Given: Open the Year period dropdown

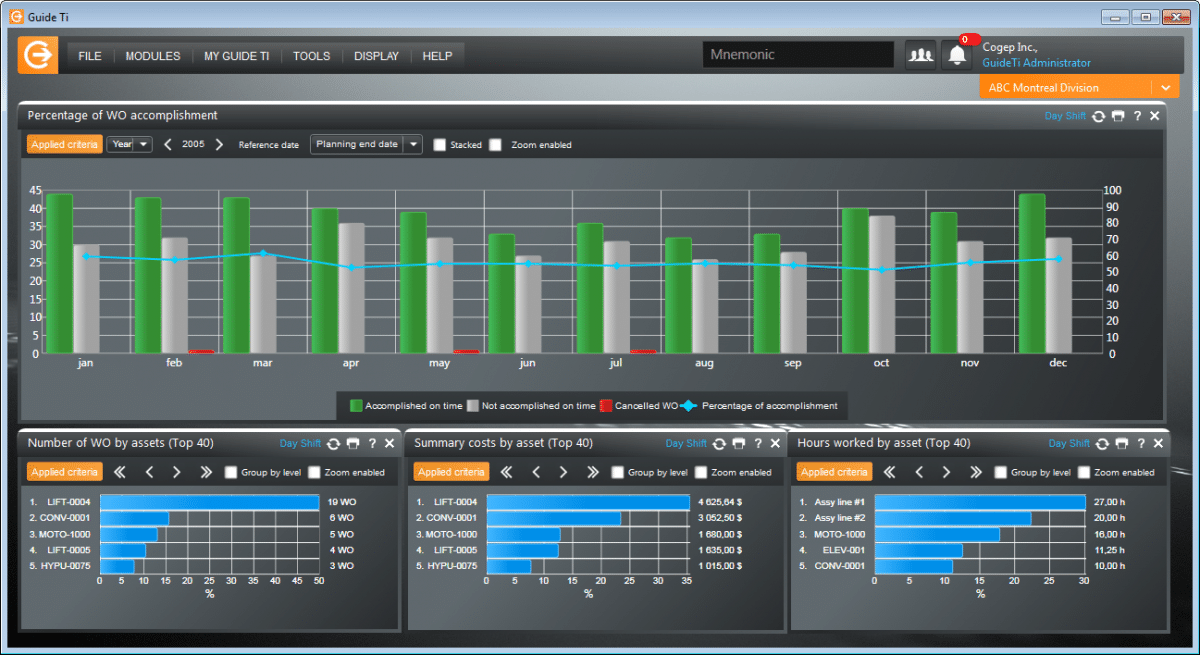Looking at the screenshot, I should point(130,145).
